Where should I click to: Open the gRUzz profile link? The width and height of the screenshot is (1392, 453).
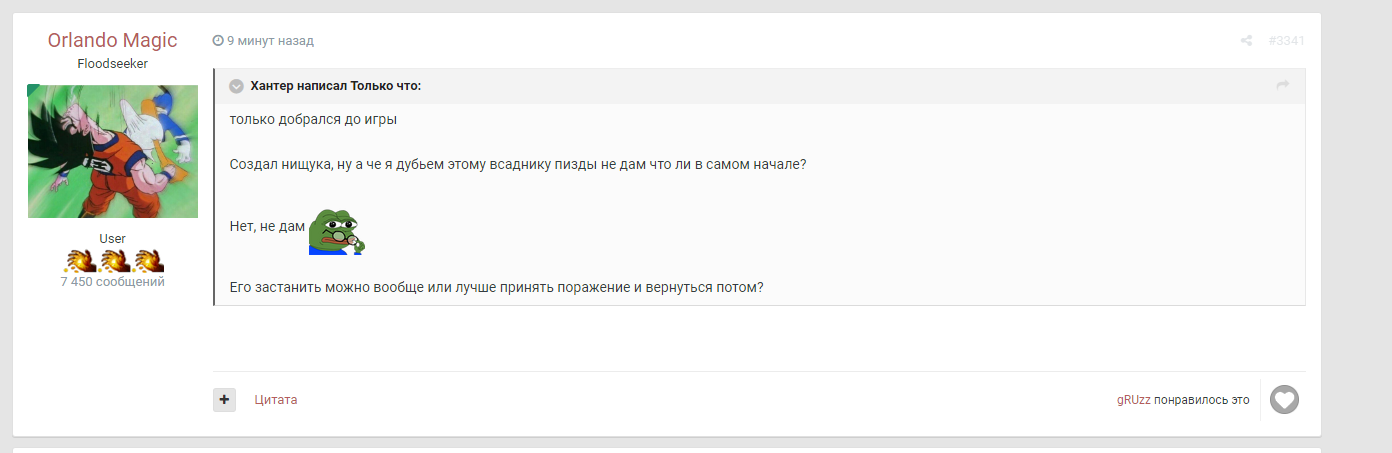[x=1133, y=400]
